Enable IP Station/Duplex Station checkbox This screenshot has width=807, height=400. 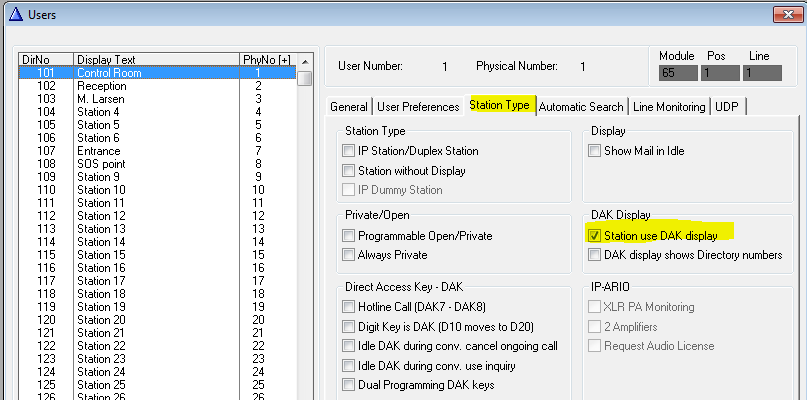[x=349, y=151]
